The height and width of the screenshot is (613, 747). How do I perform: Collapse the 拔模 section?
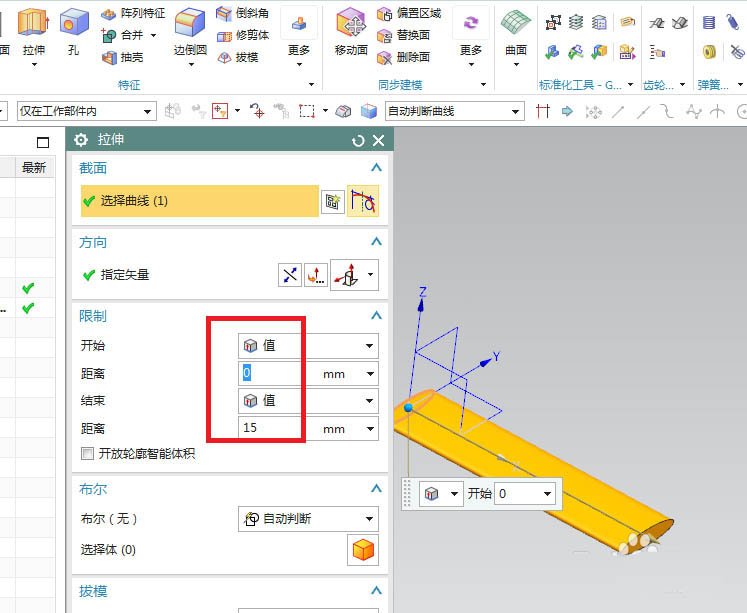coord(376,591)
